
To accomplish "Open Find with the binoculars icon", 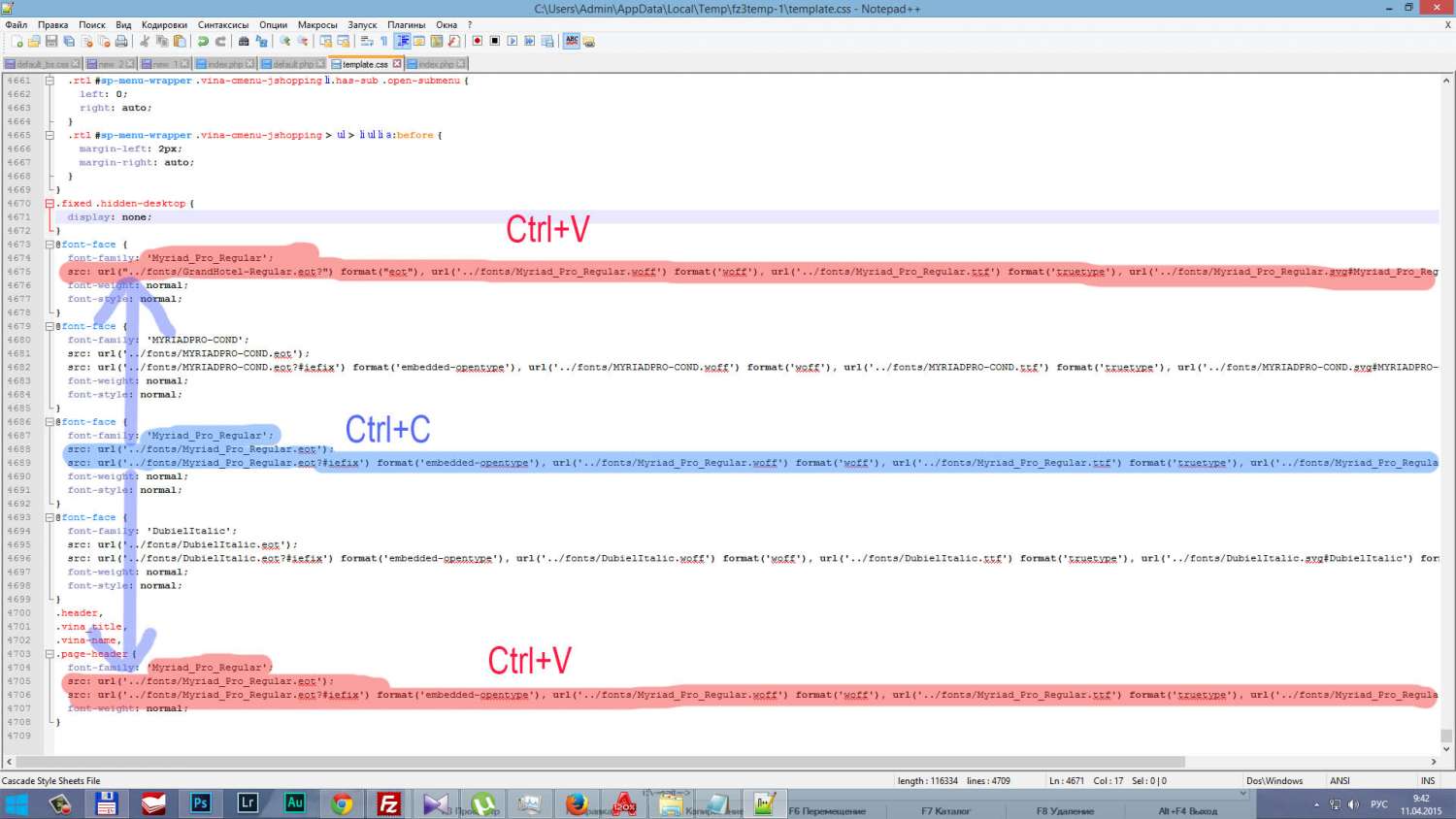I will [x=244, y=41].
